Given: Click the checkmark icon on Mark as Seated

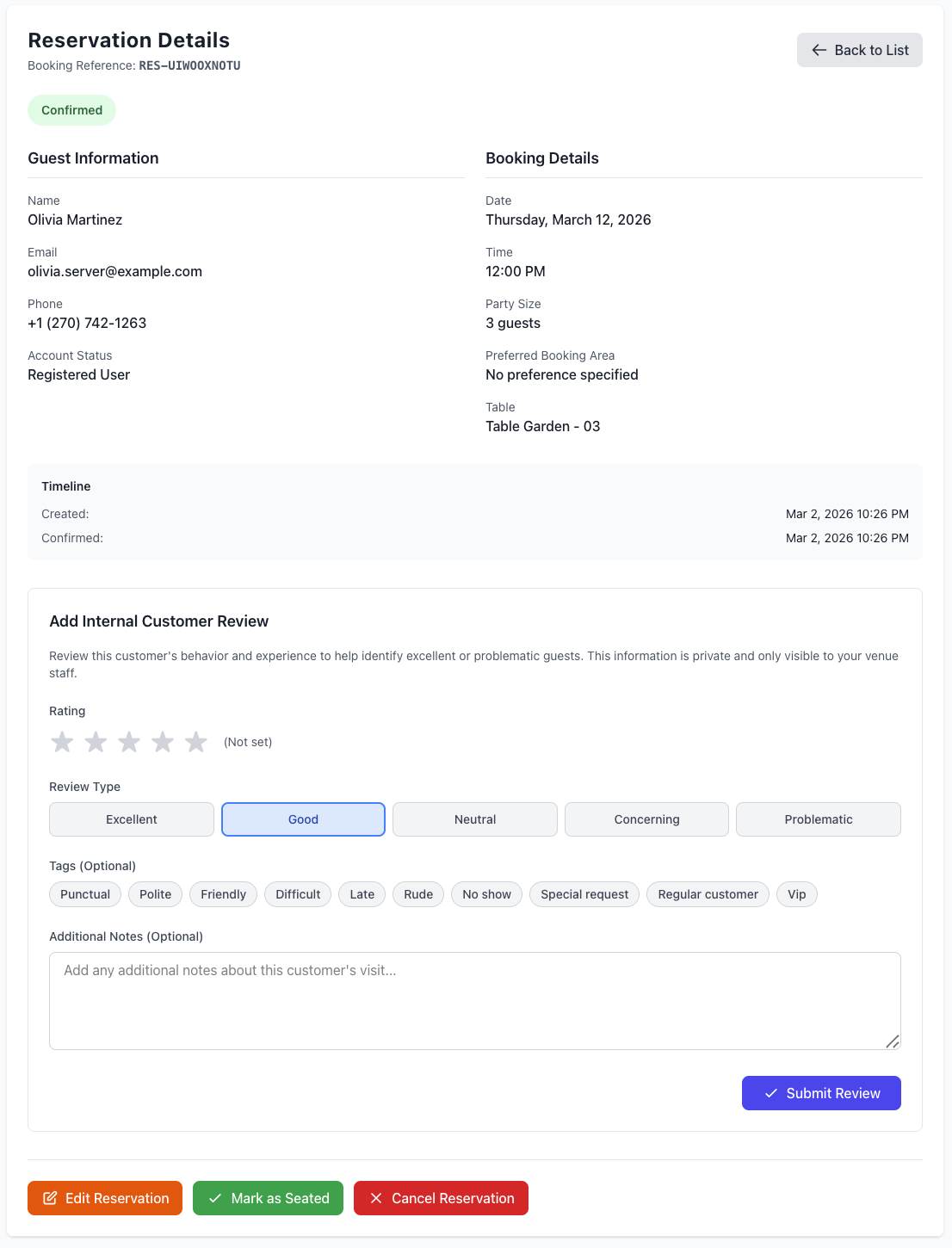Looking at the screenshot, I should pos(214,1197).
